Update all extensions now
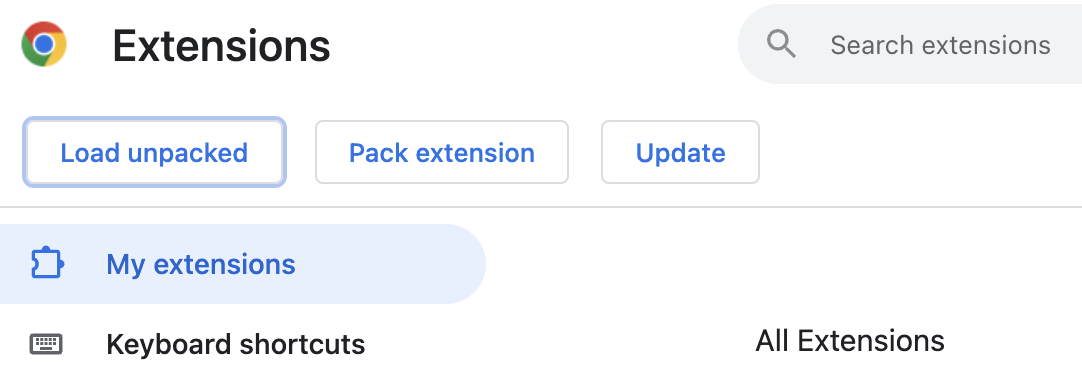This screenshot has height=382, width=1082. pyautogui.click(x=680, y=152)
